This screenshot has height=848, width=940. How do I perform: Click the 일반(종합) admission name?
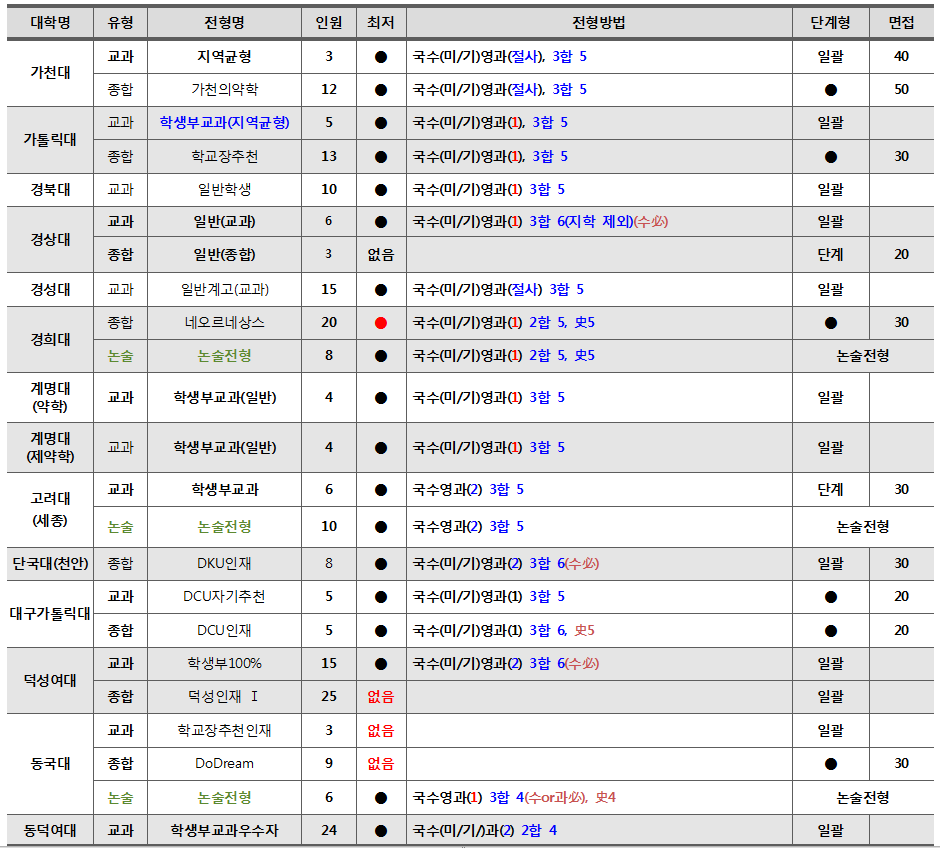224,255
